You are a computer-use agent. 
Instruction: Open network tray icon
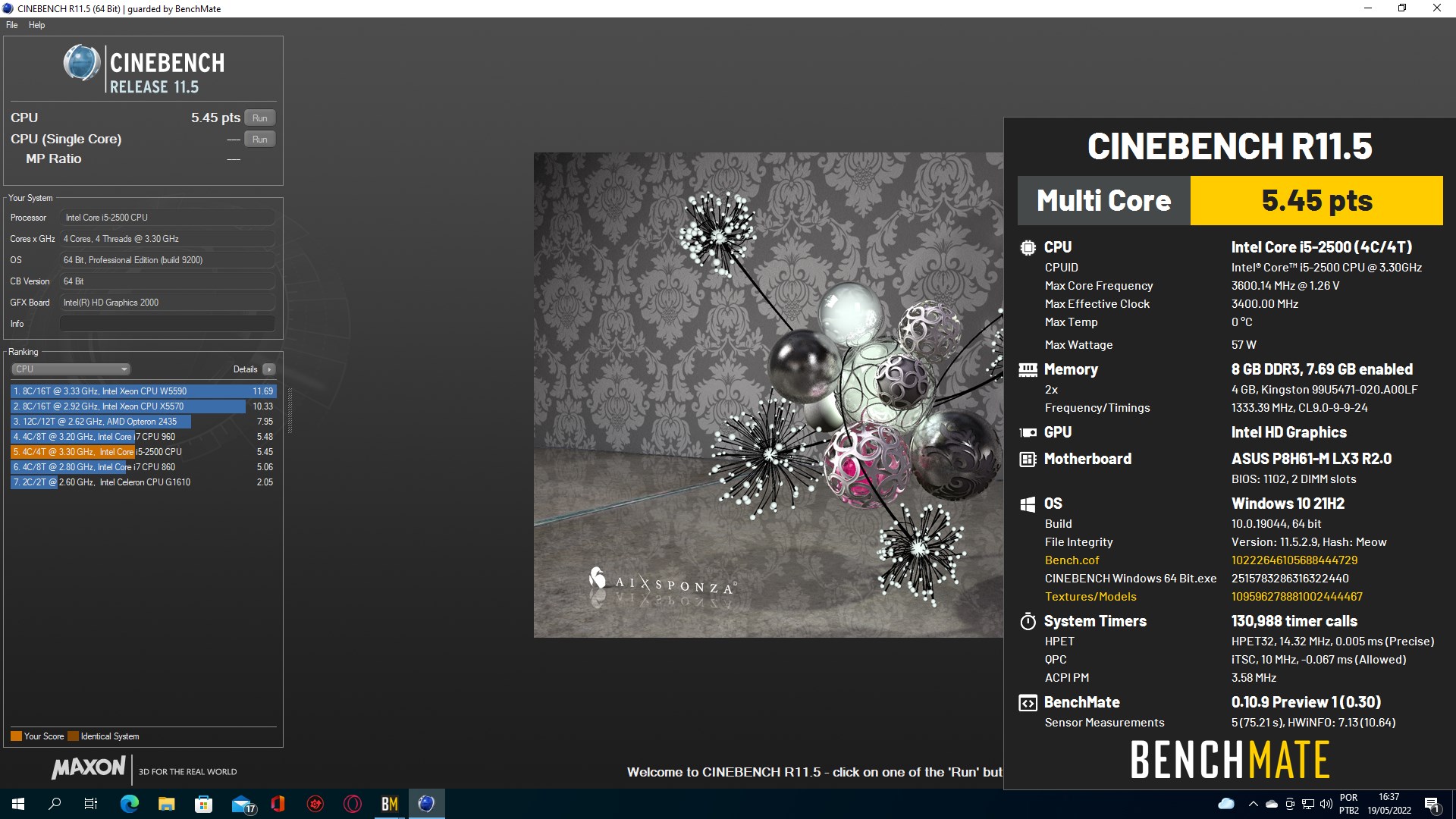point(1308,804)
